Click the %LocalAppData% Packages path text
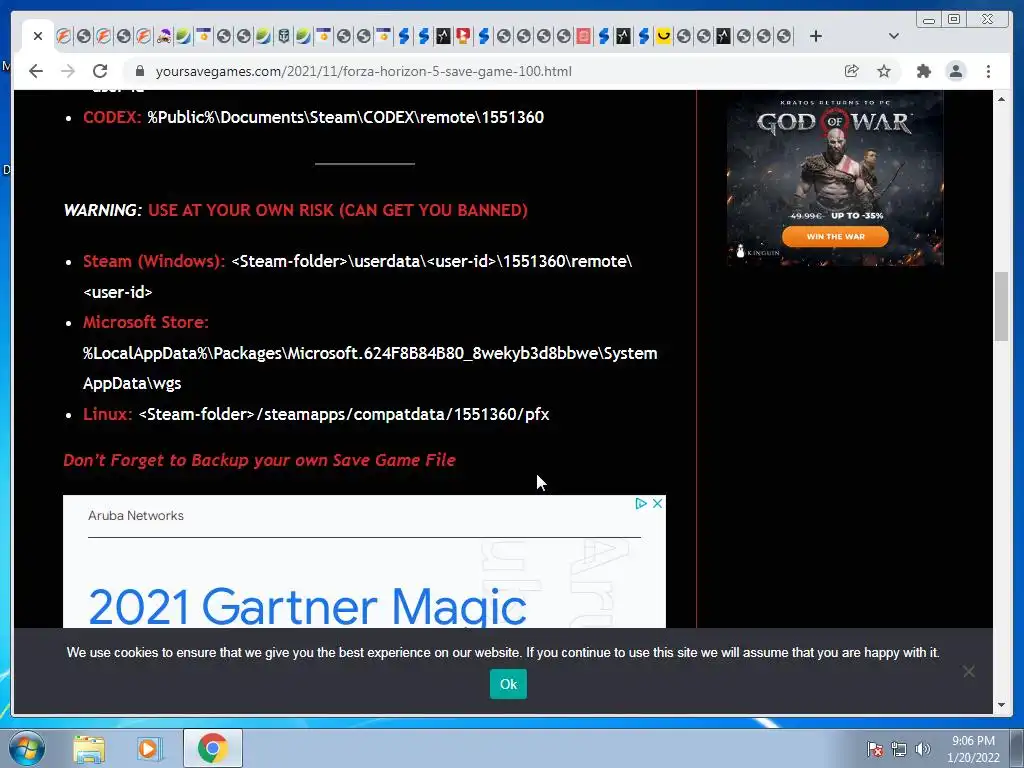 click(370, 368)
